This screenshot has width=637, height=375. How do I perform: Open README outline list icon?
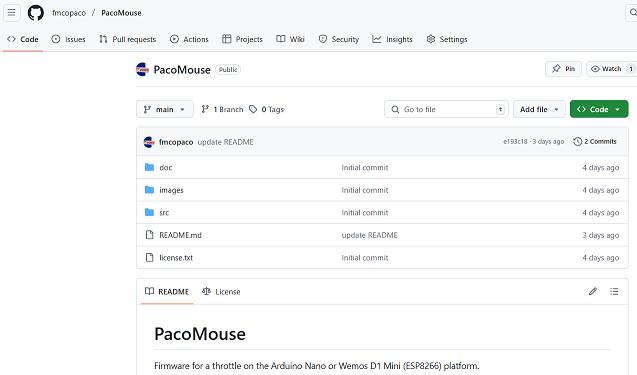pyautogui.click(x=614, y=291)
